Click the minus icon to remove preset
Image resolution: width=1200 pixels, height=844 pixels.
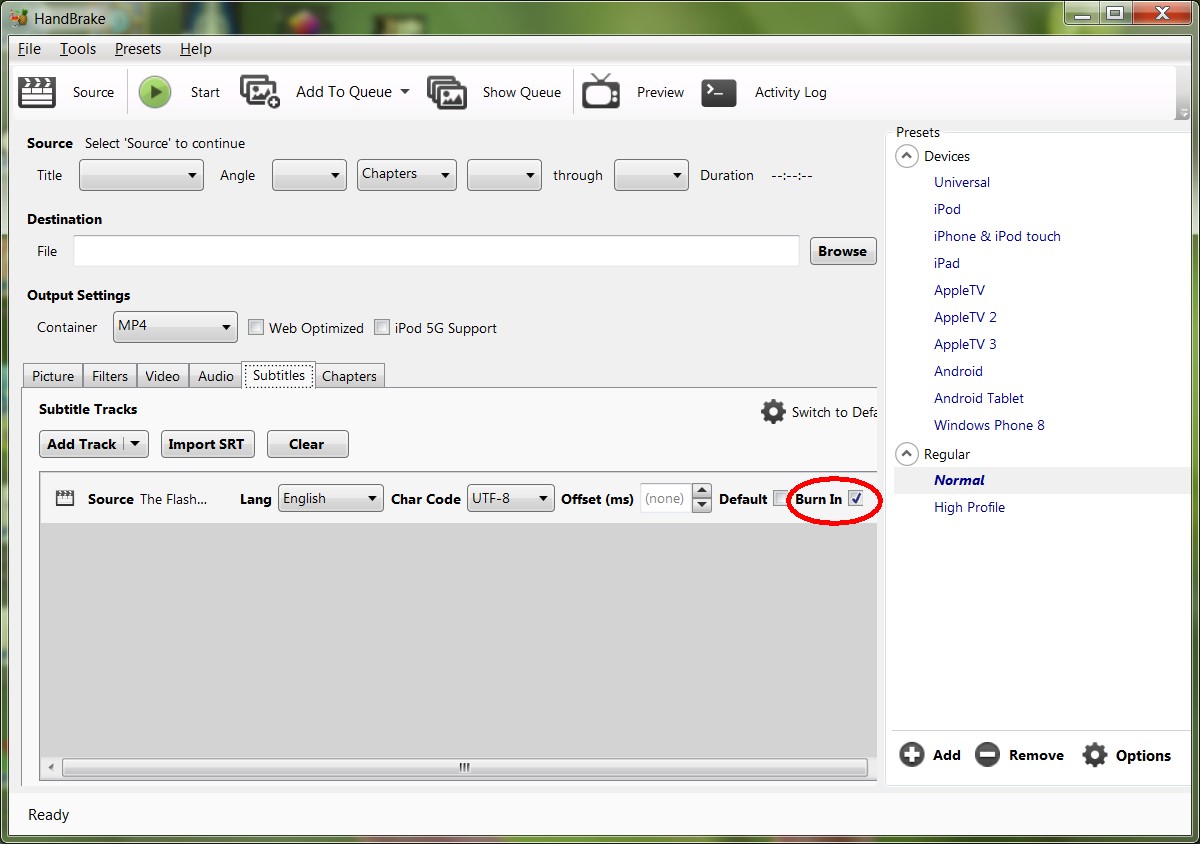[987, 755]
